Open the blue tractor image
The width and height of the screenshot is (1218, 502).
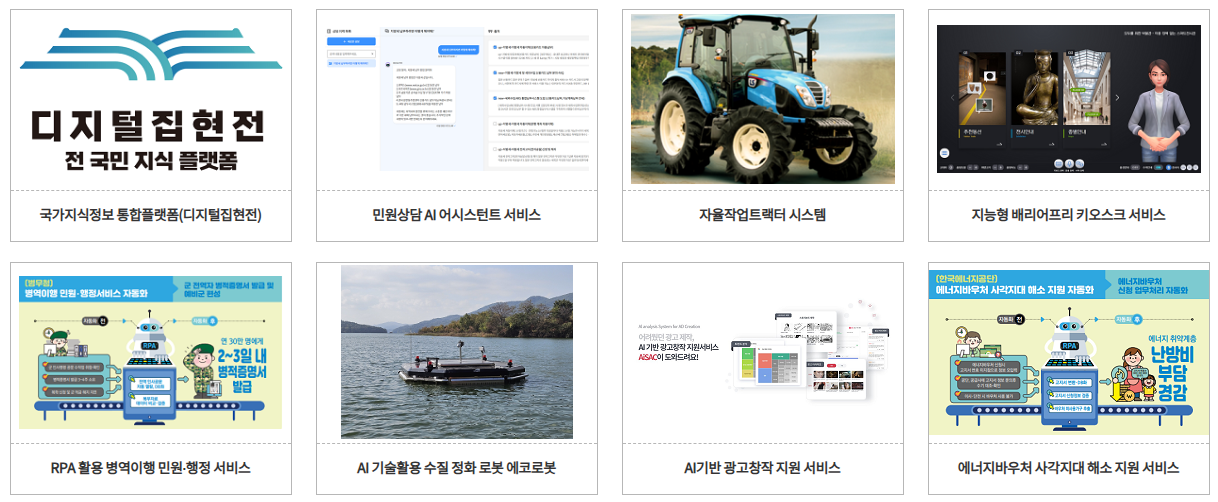coord(763,99)
